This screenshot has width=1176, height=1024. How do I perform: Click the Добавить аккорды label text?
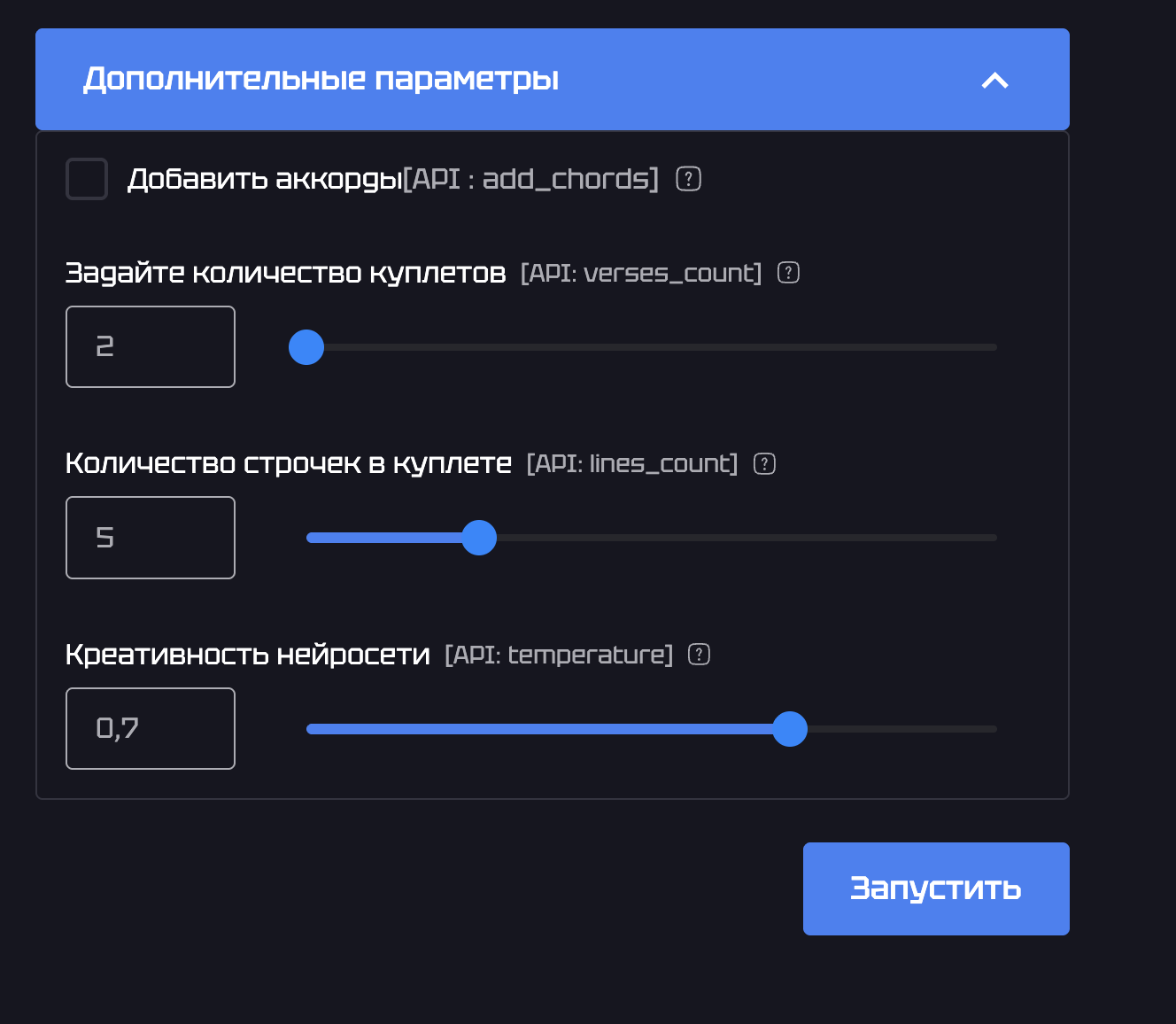coord(265,179)
